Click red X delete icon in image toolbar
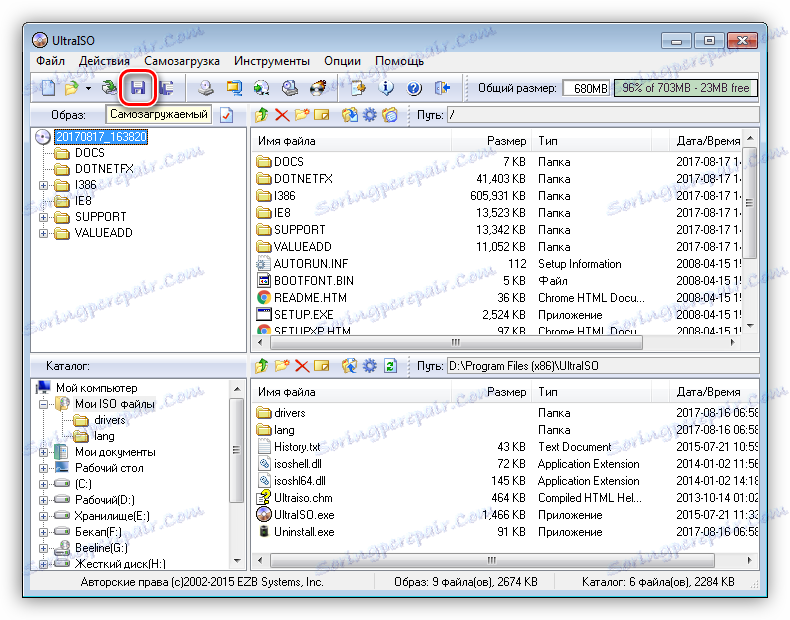 coord(282,115)
